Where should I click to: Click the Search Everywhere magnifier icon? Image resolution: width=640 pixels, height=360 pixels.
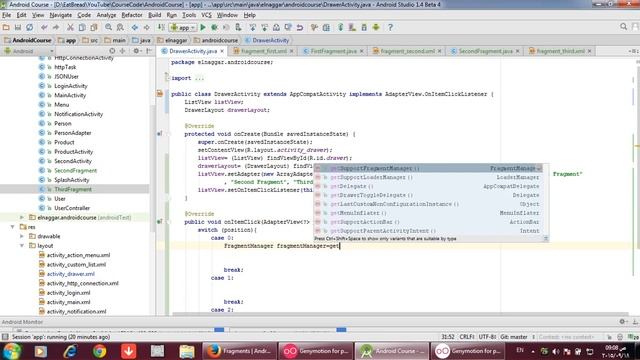623,27
